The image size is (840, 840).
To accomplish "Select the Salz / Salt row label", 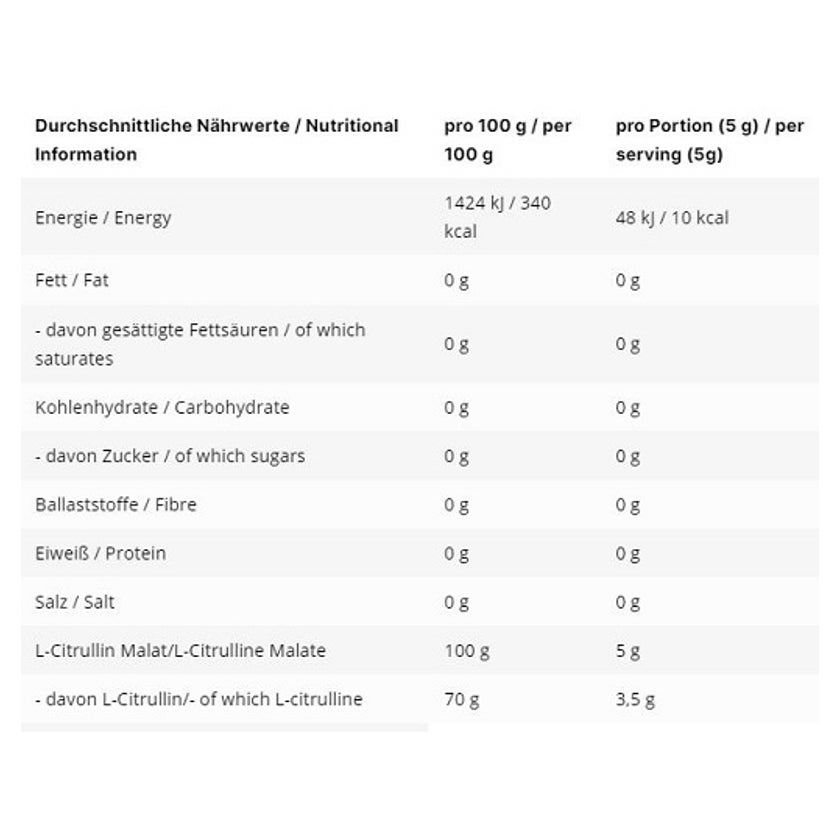I will 74,602.
